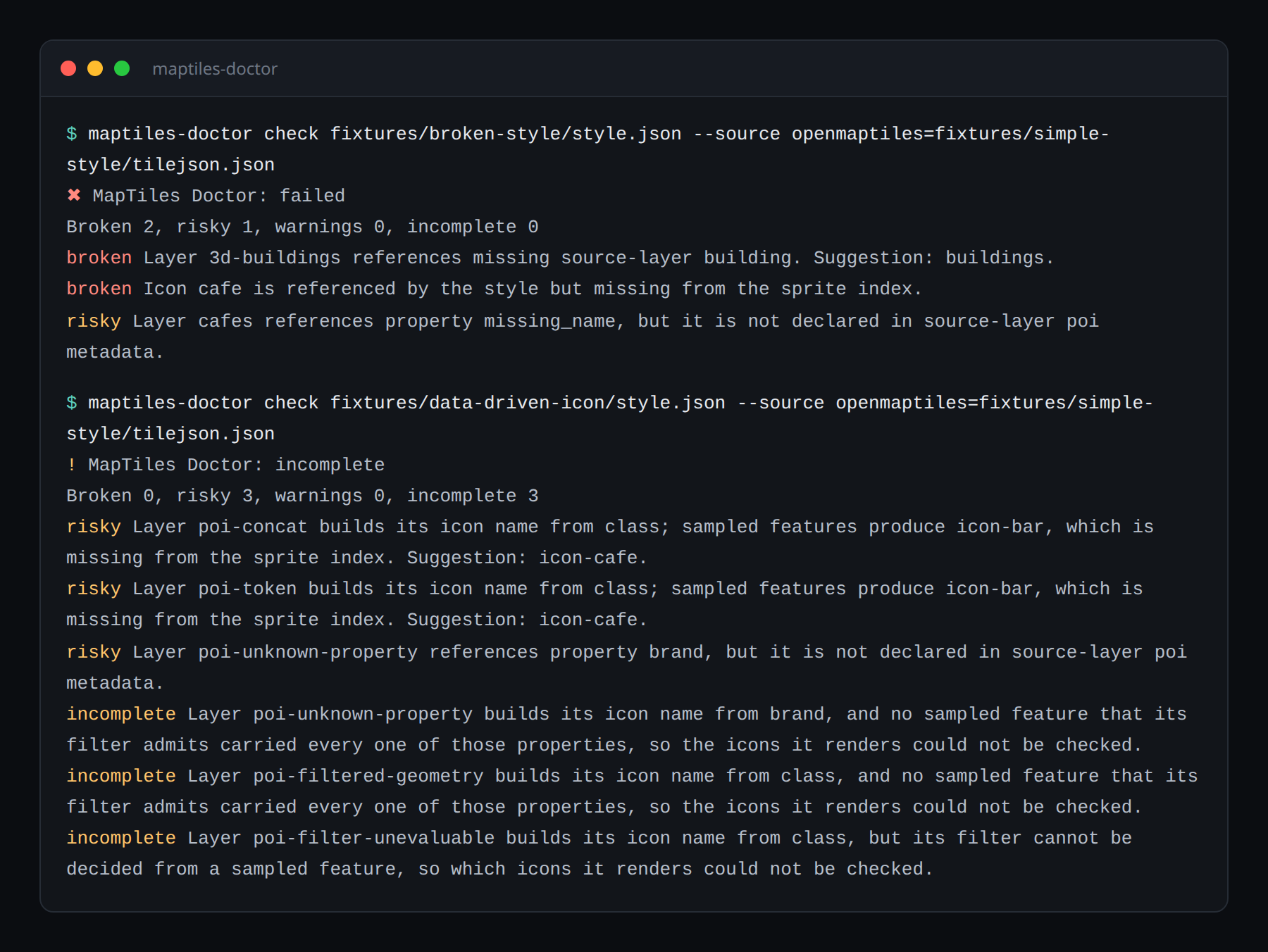
Task: Click the fixtures/data-driven-icon/style.json path text
Action: point(528,403)
